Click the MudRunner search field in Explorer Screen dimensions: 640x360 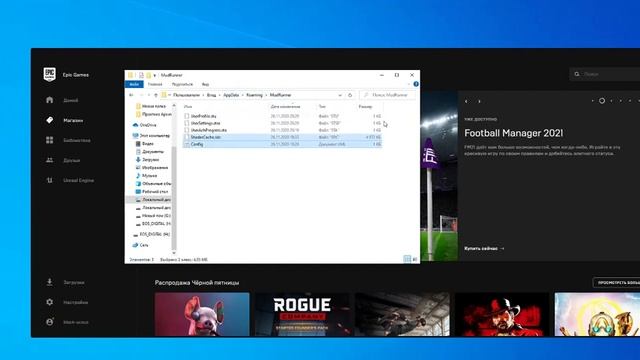(x=388, y=95)
